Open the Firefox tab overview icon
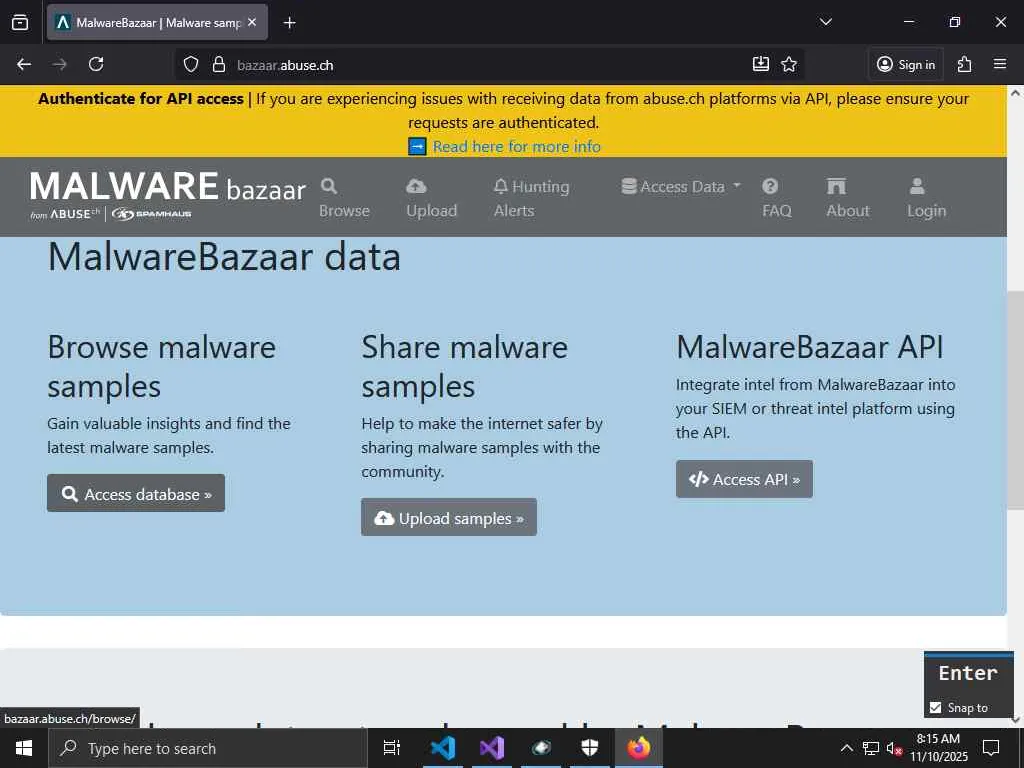This screenshot has width=1024, height=768. click(20, 22)
